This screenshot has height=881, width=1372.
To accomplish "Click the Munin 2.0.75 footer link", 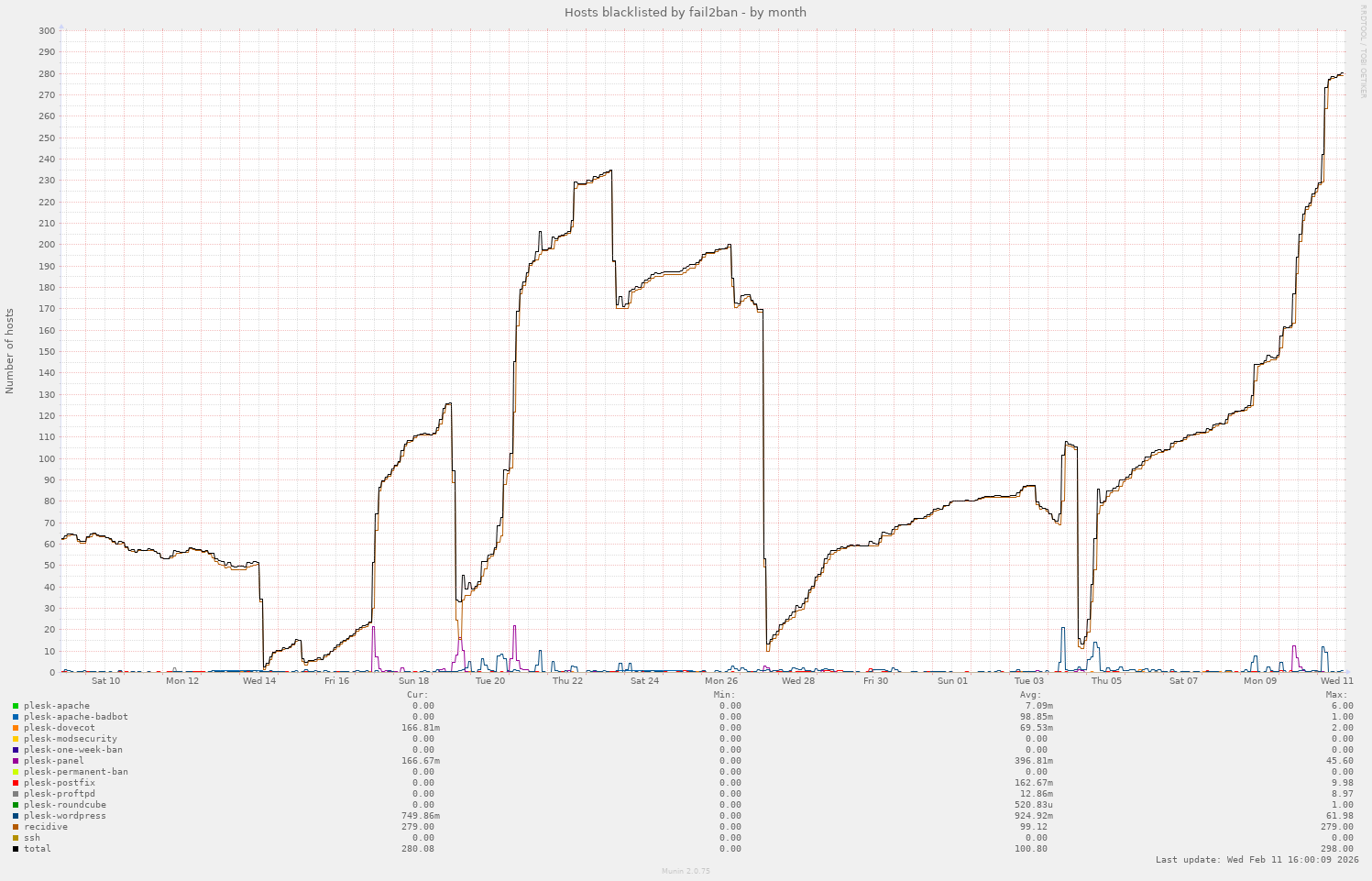I will pos(686,871).
